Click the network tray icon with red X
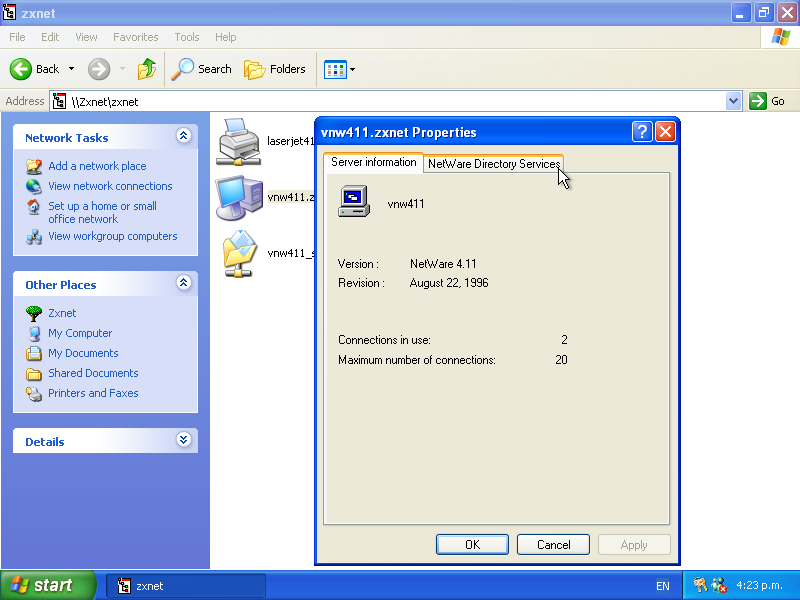The height and width of the screenshot is (600, 800). [719, 585]
